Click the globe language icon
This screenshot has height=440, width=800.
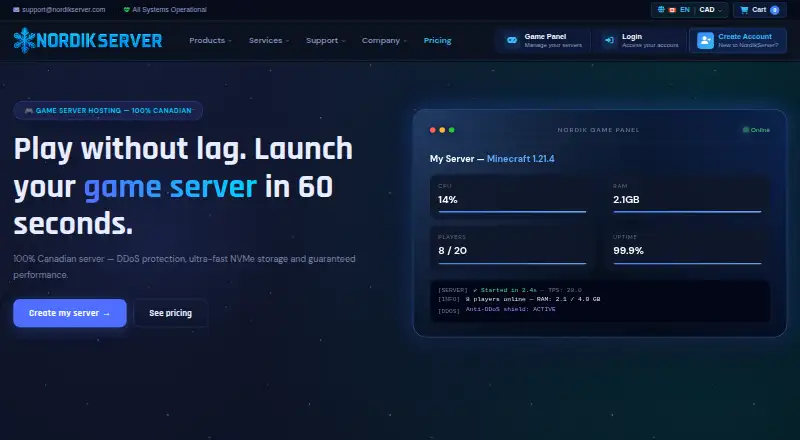(661, 10)
